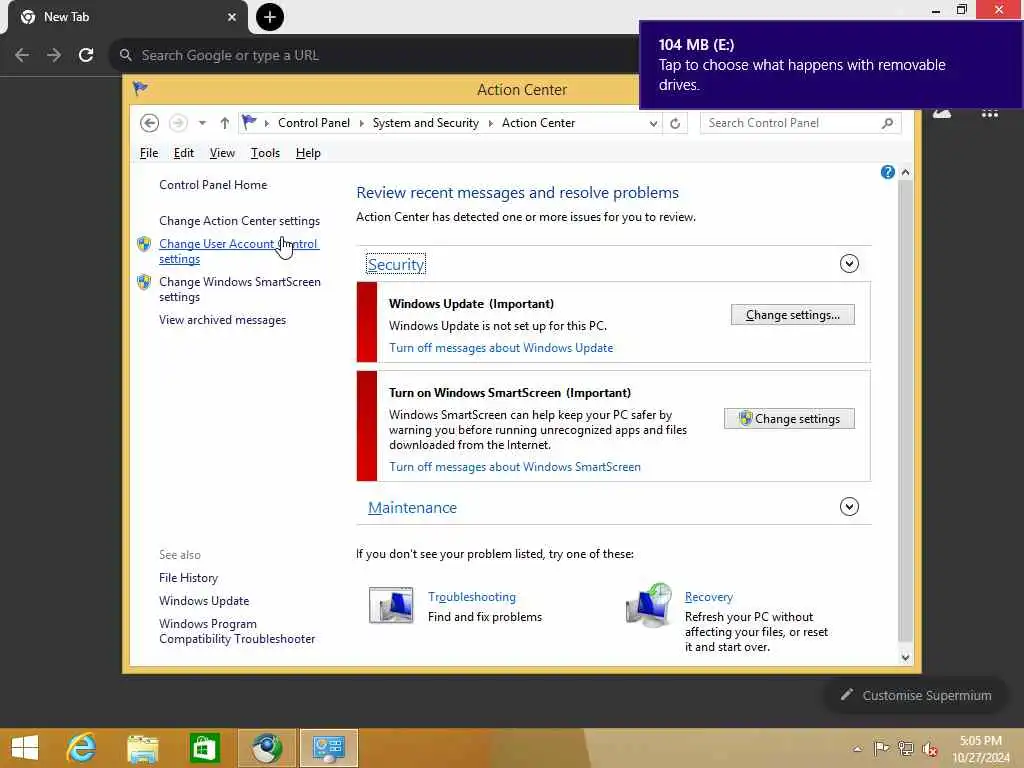Click the browser back arrow
The height and width of the screenshot is (768, 1024).
pos(22,55)
